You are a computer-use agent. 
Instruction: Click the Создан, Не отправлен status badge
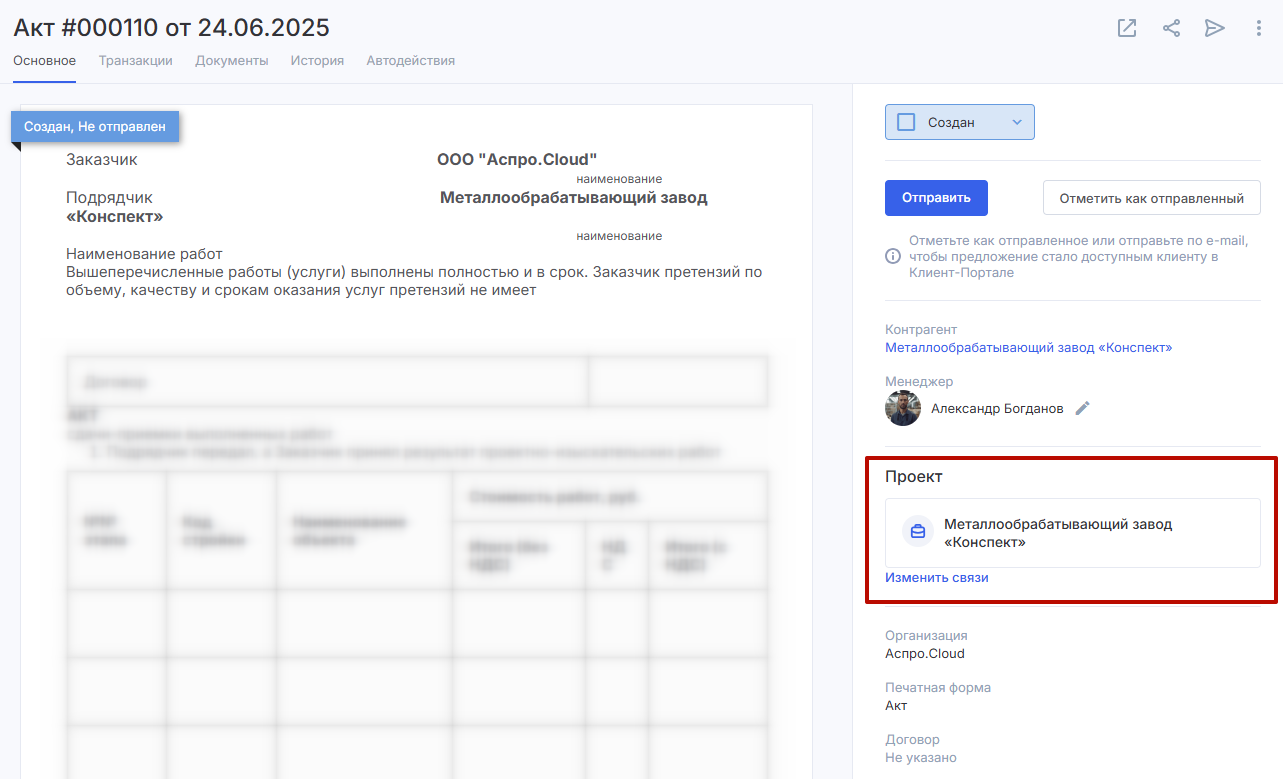[95, 127]
